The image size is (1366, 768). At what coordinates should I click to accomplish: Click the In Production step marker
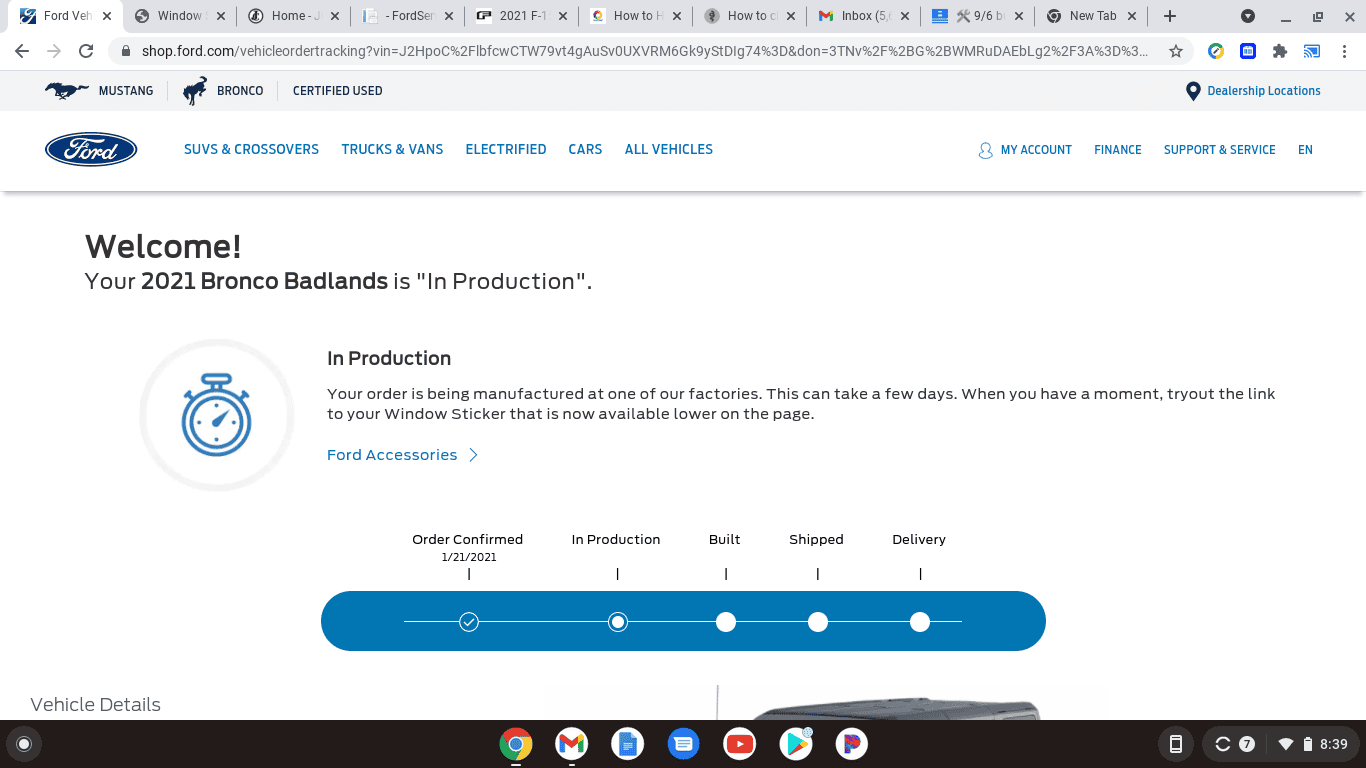(618, 622)
